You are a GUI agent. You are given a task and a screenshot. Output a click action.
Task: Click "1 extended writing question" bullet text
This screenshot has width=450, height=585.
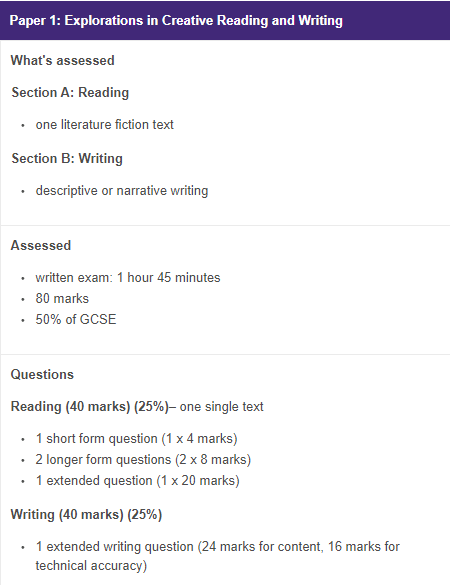tap(115, 547)
